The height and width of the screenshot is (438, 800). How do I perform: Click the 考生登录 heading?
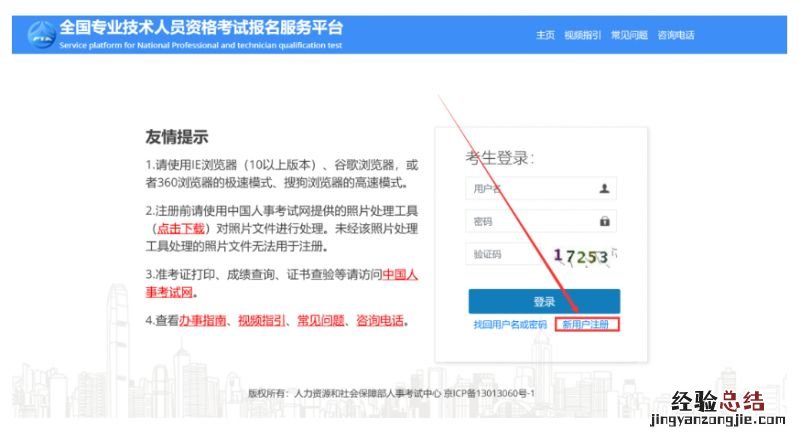click(499, 158)
